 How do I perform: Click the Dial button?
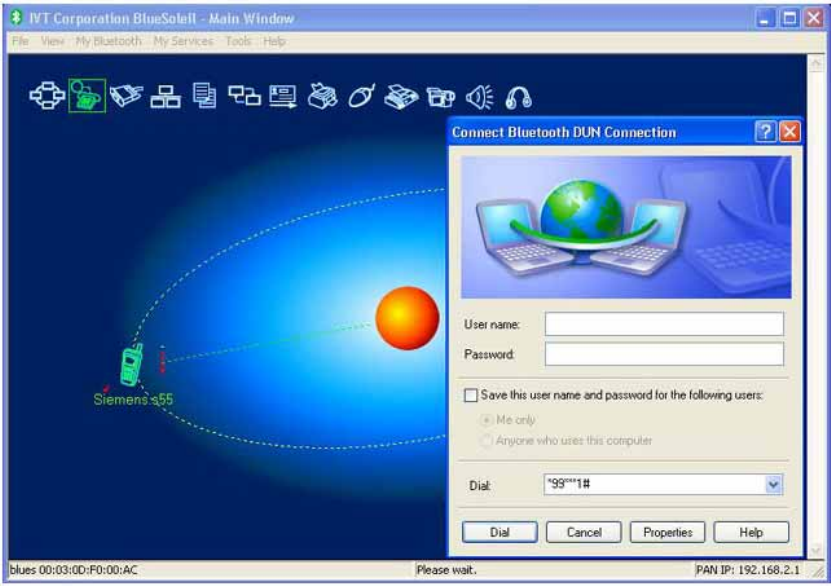499,532
